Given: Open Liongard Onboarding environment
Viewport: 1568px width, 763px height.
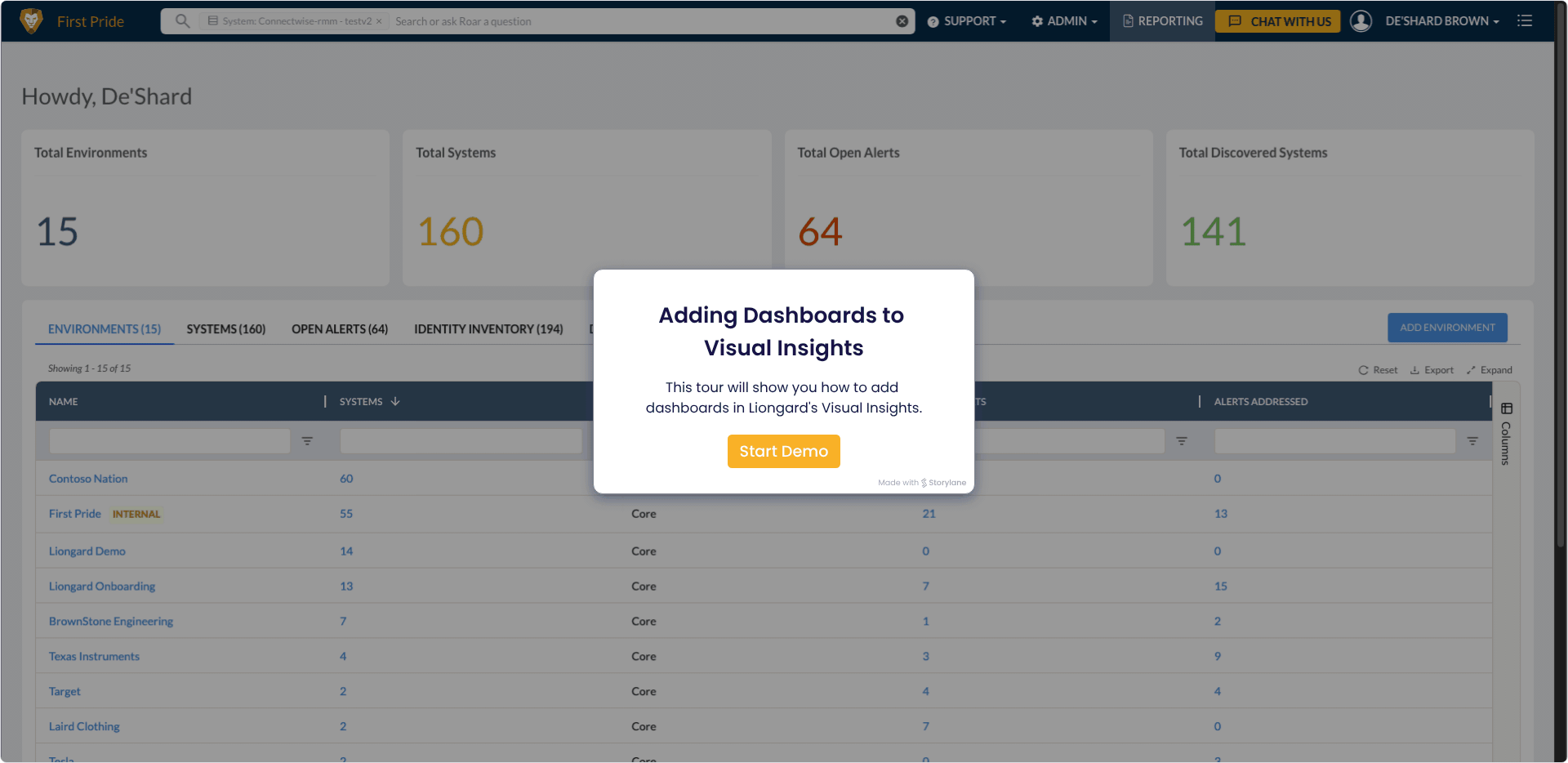Looking at the screenshot, I should point(102,587).
